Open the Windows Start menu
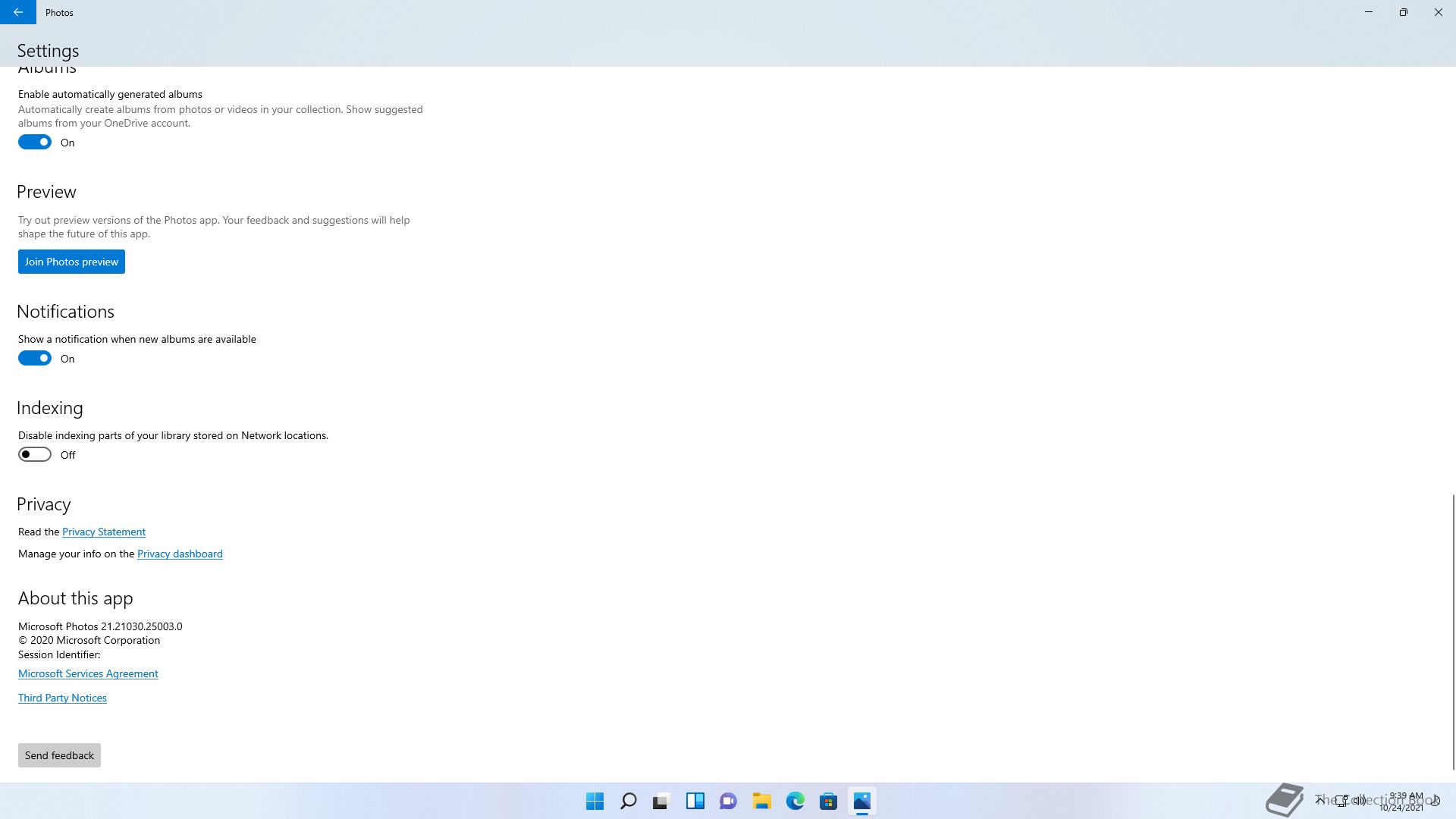The width and height of the screenshot is (1456, 819). click(x=595, y=801)
